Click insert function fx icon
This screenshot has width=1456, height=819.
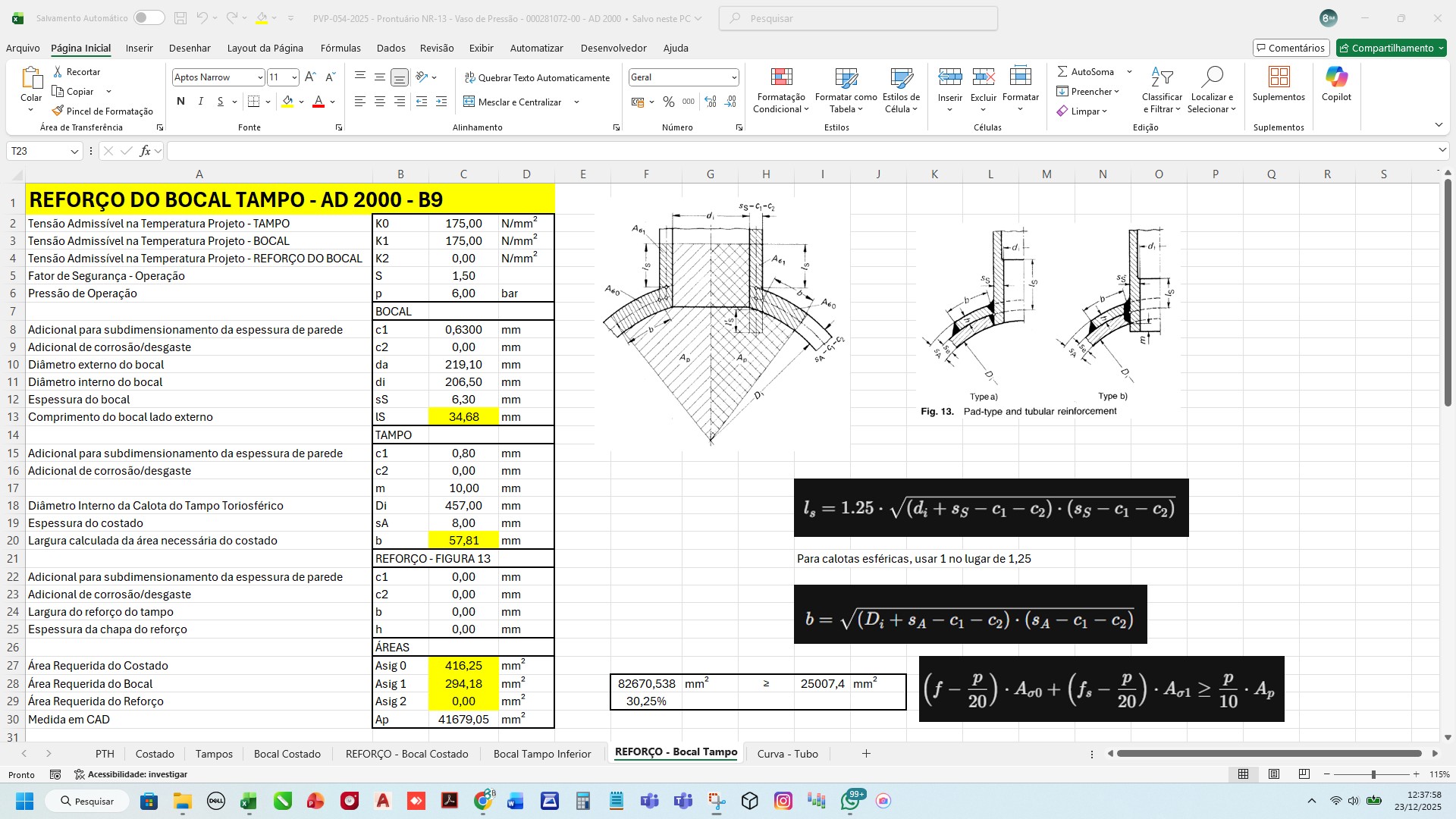(x=145, y=151)
